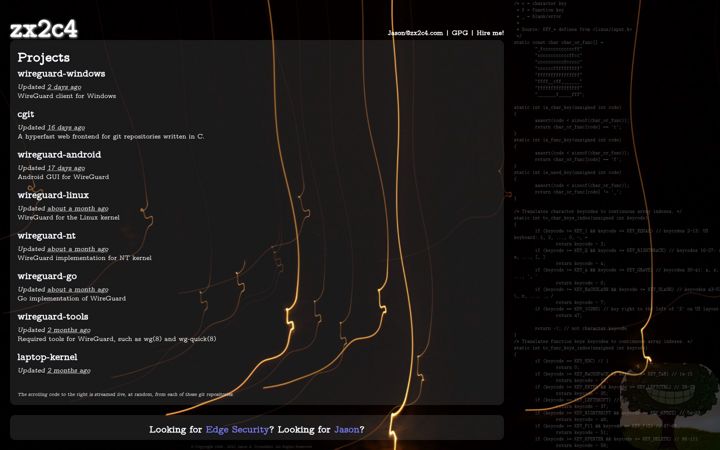Open the Jason@zx2c4.com email link
The image size is (720, 450).
pyautogui.click(x=415, y=33)
